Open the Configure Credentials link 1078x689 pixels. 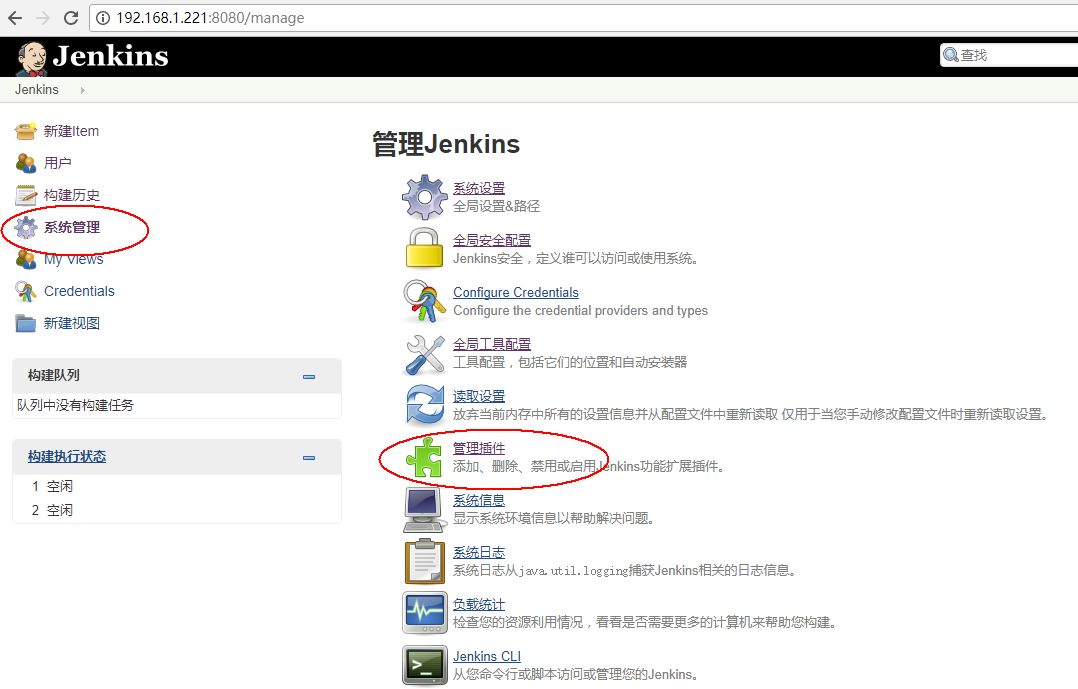516,292
